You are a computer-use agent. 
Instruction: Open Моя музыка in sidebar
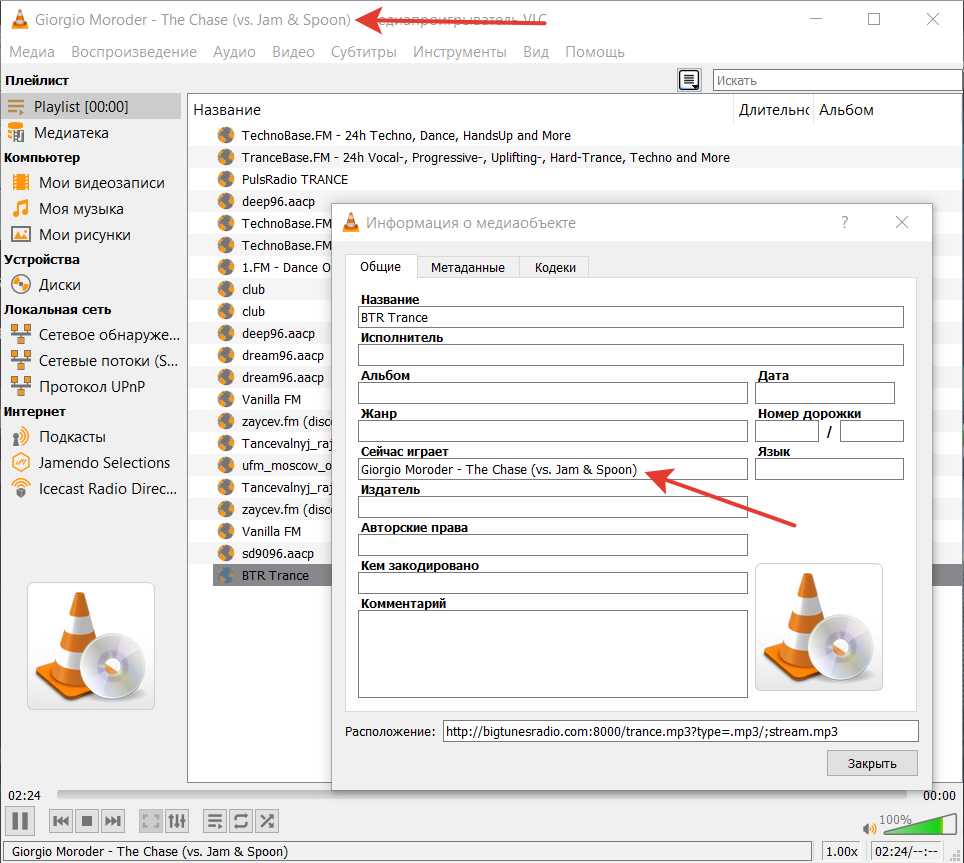coord(91,209)
